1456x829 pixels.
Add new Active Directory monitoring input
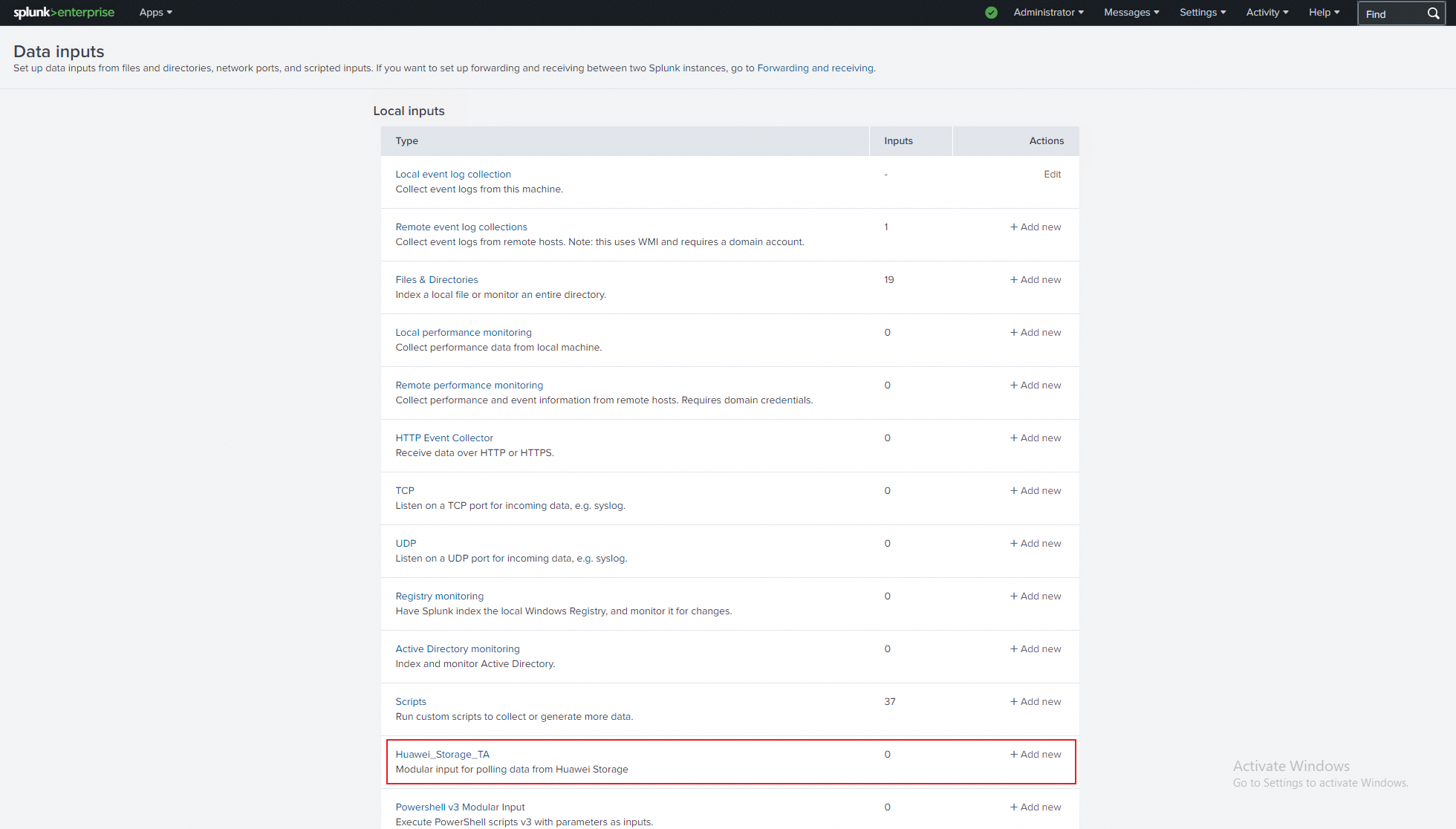tap(1036, 649)
